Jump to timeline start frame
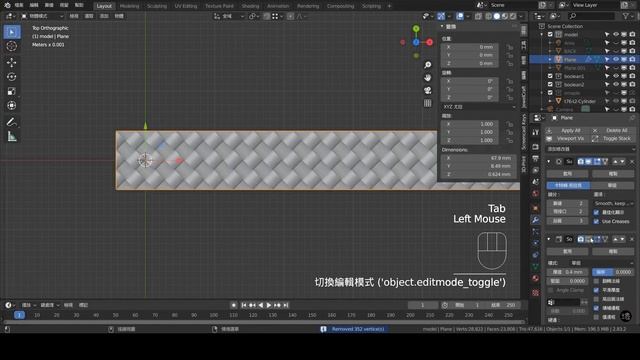 244,305
